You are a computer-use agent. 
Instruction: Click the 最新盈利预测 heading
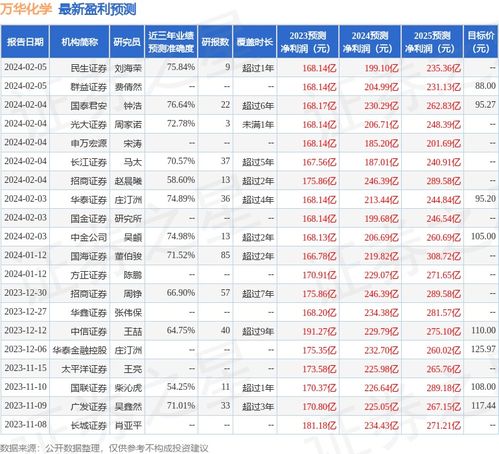coord(97,9)
